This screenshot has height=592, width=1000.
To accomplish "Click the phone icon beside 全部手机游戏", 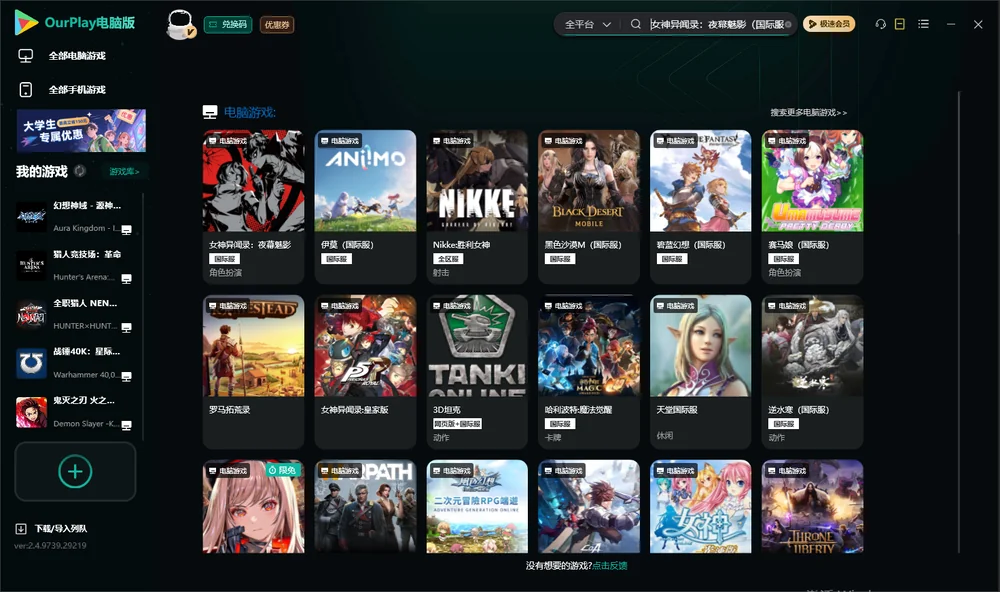I will coord(26,90).
